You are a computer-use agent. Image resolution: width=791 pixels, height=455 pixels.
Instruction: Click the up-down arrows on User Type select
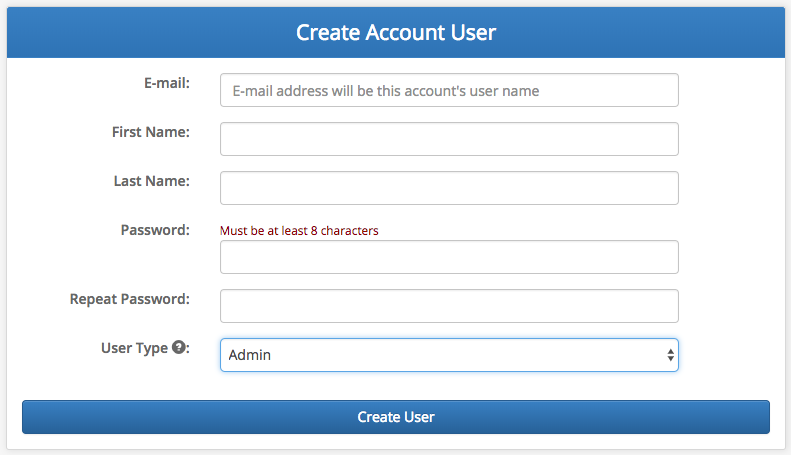coord(670,355)
